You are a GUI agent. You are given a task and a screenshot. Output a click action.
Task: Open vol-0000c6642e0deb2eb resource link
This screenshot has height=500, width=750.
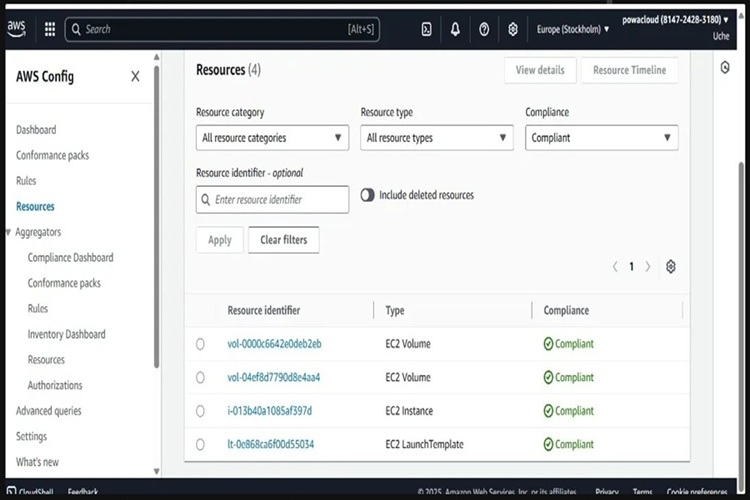click(x=274, y=344)
